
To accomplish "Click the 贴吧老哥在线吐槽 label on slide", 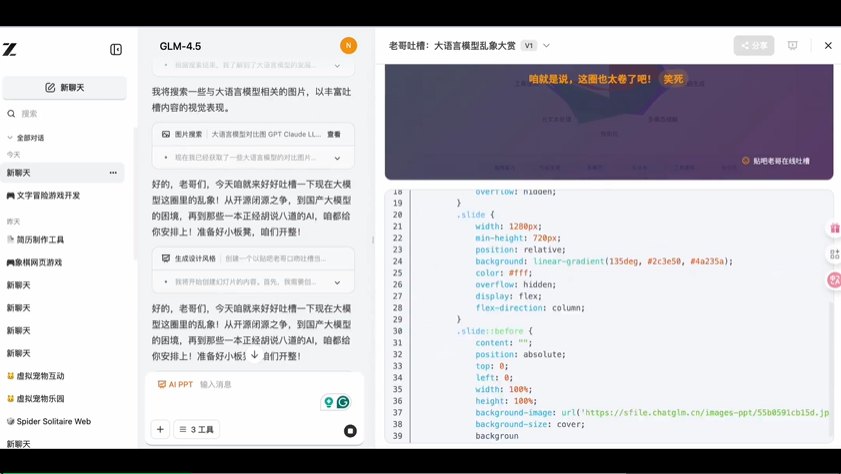I will coord(776,161).
